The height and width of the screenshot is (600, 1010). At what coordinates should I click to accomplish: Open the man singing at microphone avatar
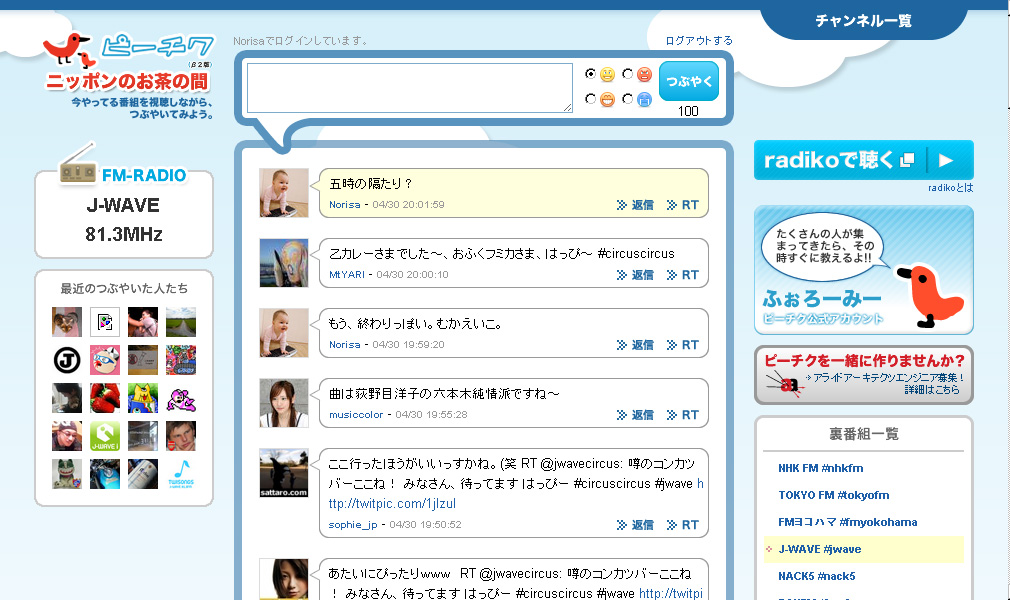(x=143, y=322)
